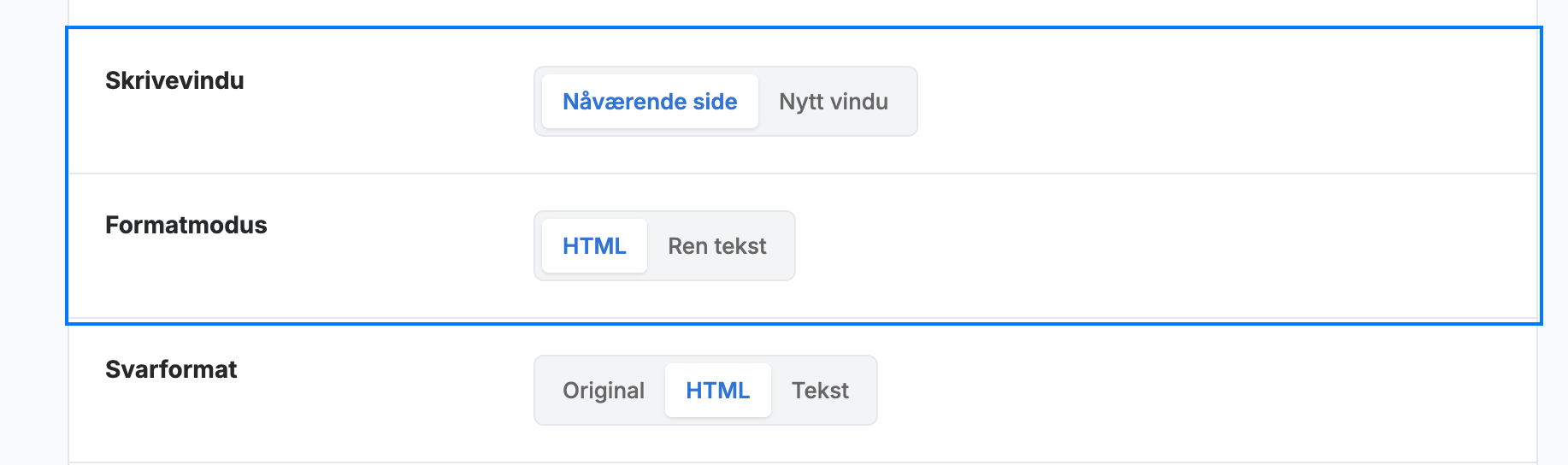This screenshot has width=1568, height=465.
Task: Keep compose on current page option
Action: point(650,102)
